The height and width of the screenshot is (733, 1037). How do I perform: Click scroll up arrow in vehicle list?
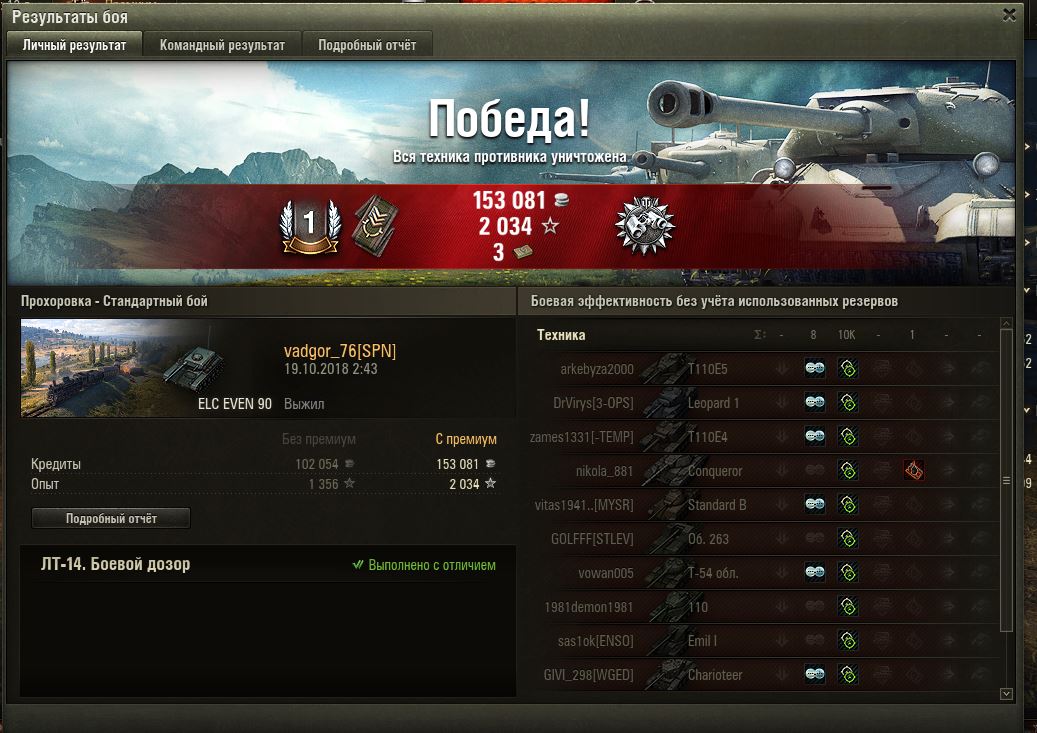click(x=1006, y=323)
